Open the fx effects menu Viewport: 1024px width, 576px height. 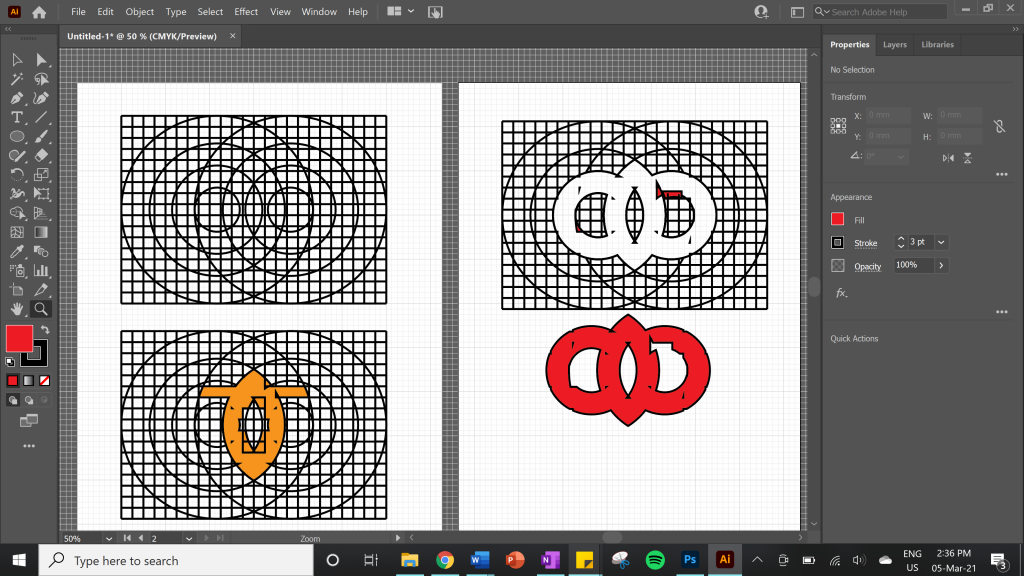(841, 293)
